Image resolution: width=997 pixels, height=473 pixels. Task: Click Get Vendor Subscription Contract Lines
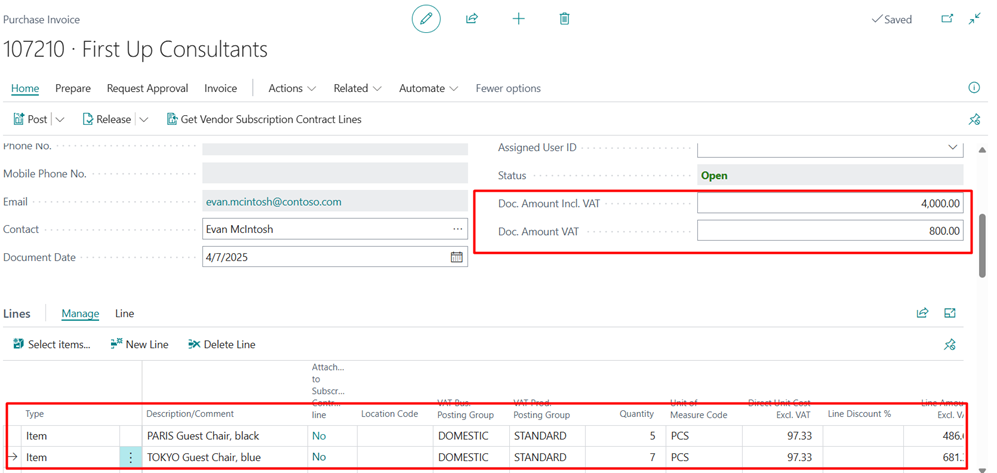click(264, 120)
